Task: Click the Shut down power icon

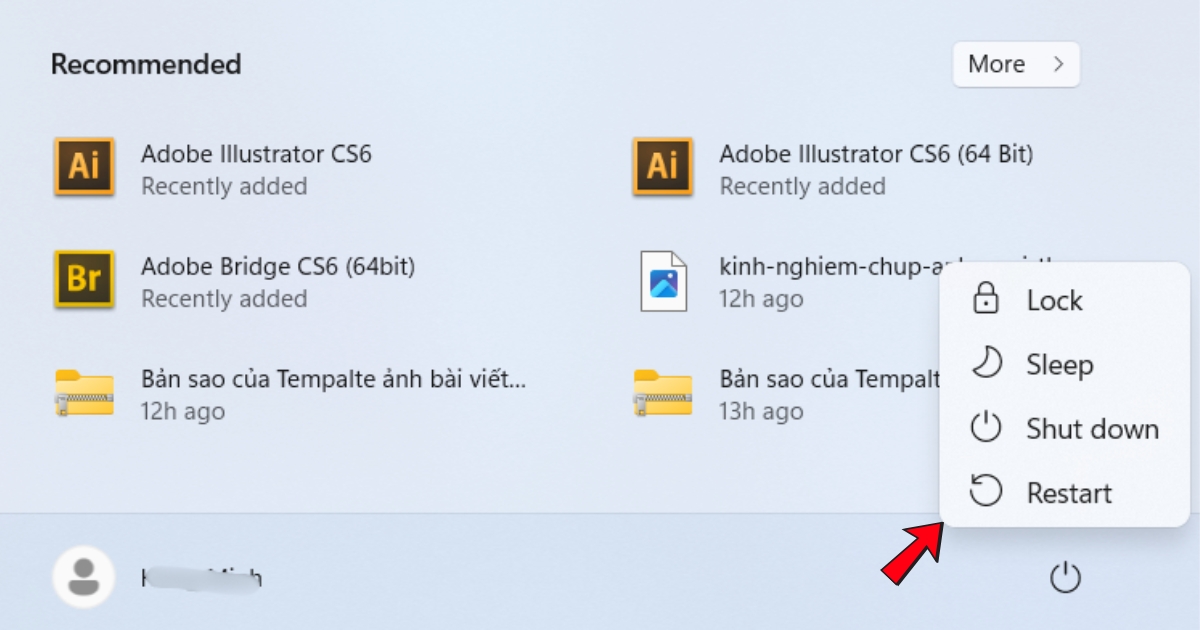Action: pos(986,428)
